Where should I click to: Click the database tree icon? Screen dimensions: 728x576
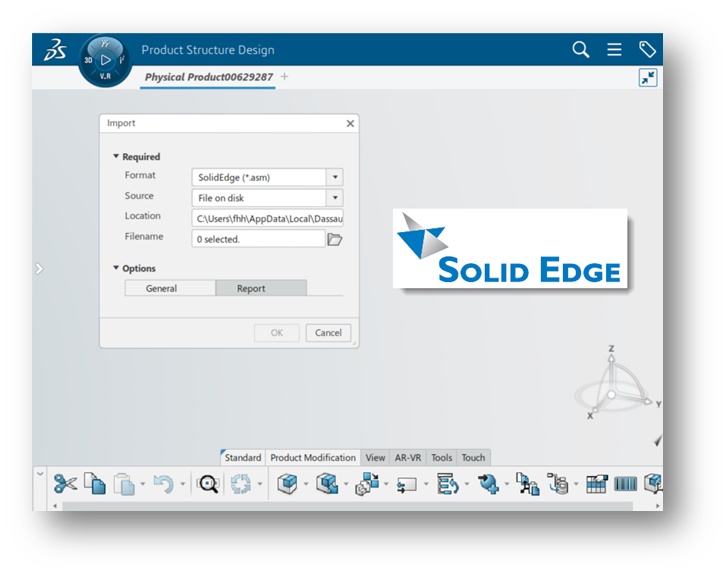[558, 484]
